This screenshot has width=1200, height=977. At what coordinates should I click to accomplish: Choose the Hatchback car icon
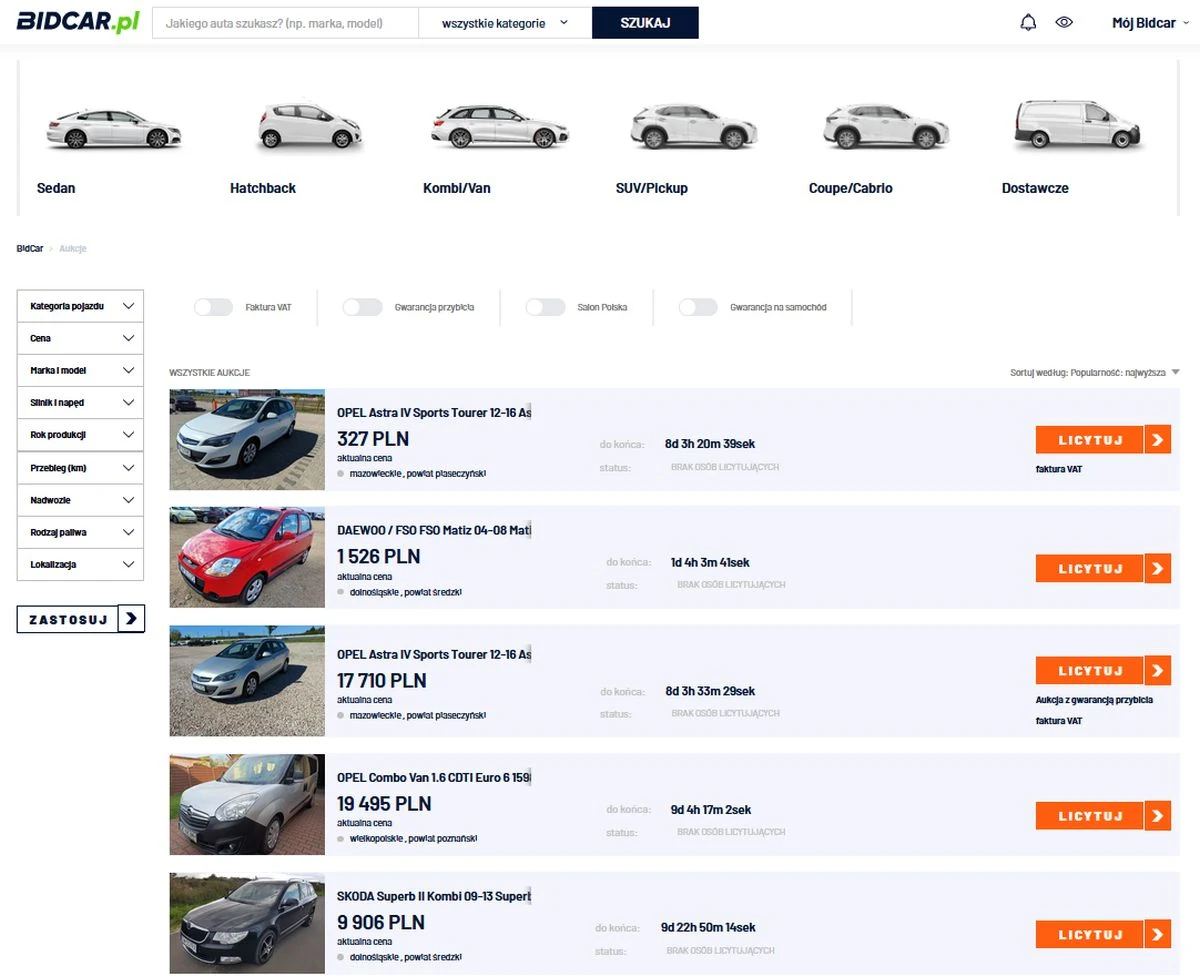(309, 126)
